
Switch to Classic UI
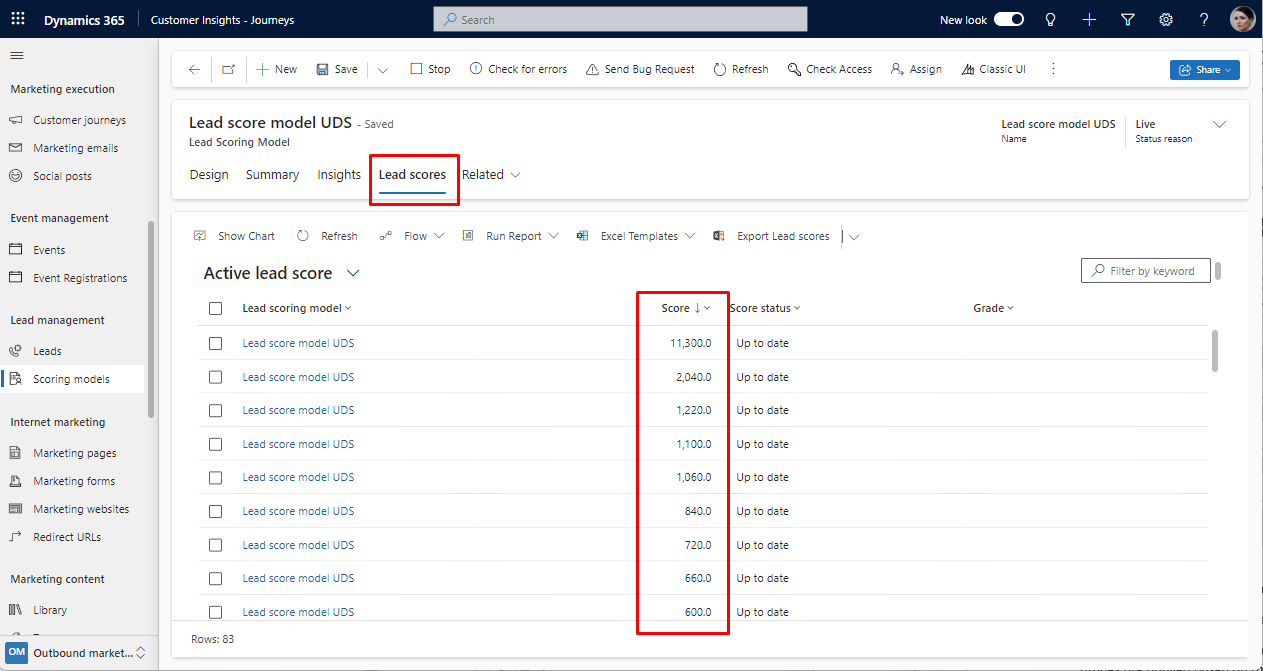coord(993,69)
